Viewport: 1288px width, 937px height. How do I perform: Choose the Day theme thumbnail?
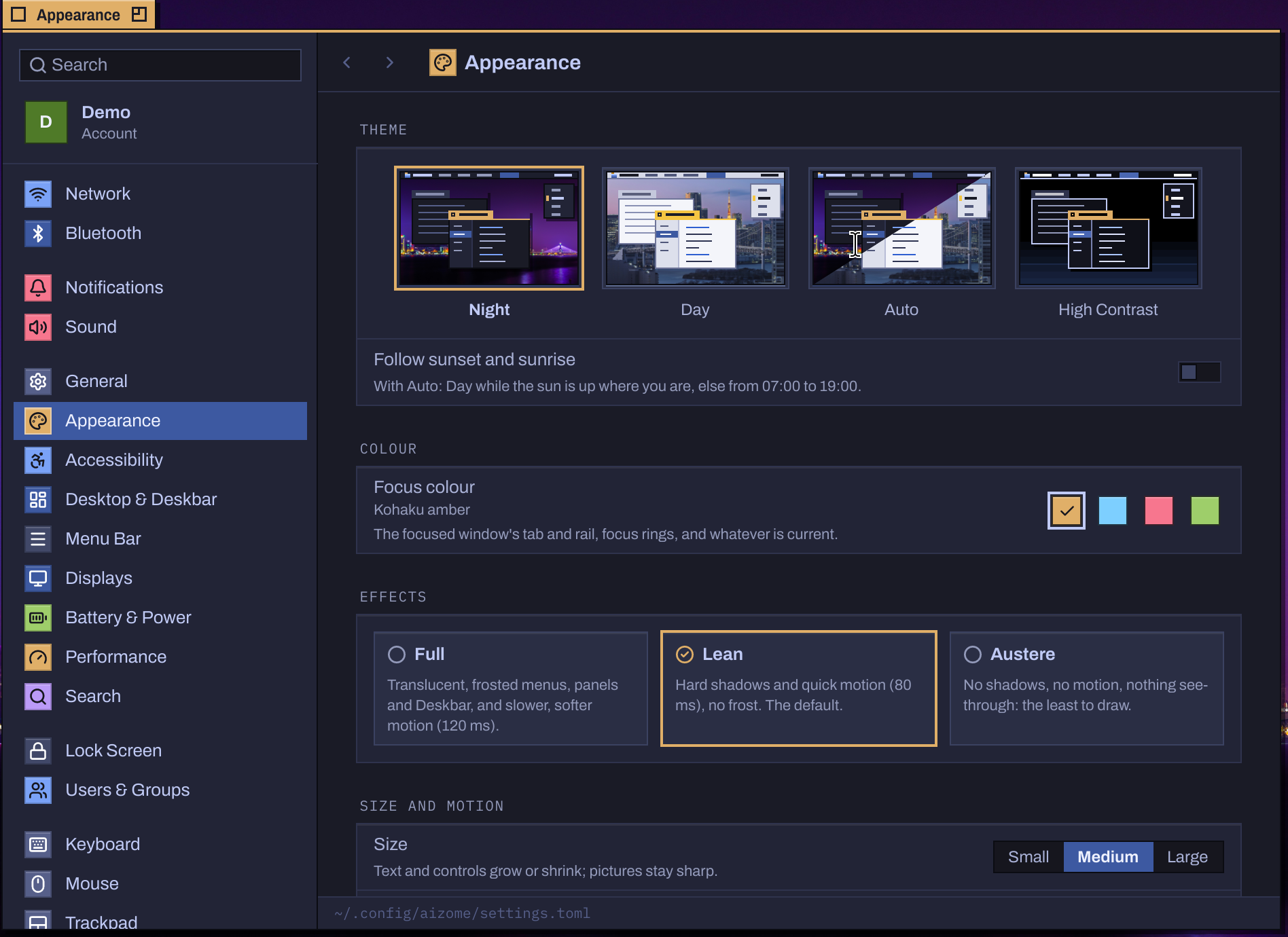695,228
